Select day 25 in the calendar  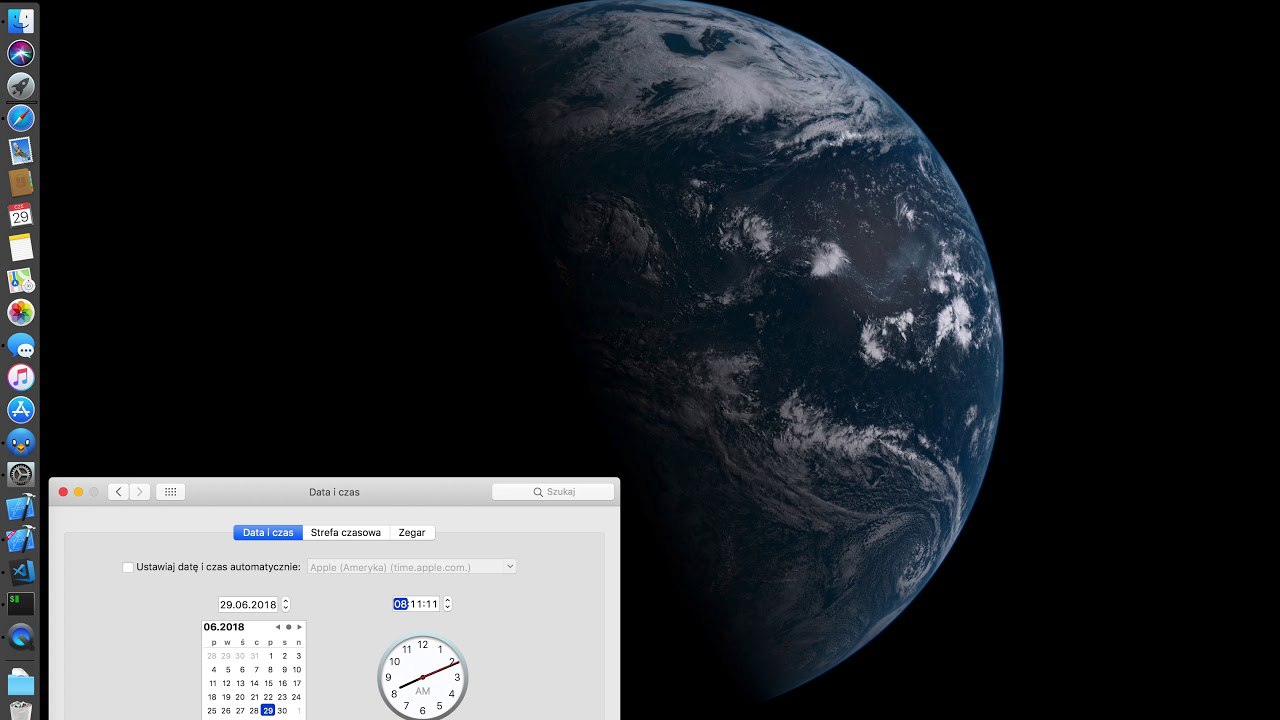pyautogui.click(x=212, y=711)
